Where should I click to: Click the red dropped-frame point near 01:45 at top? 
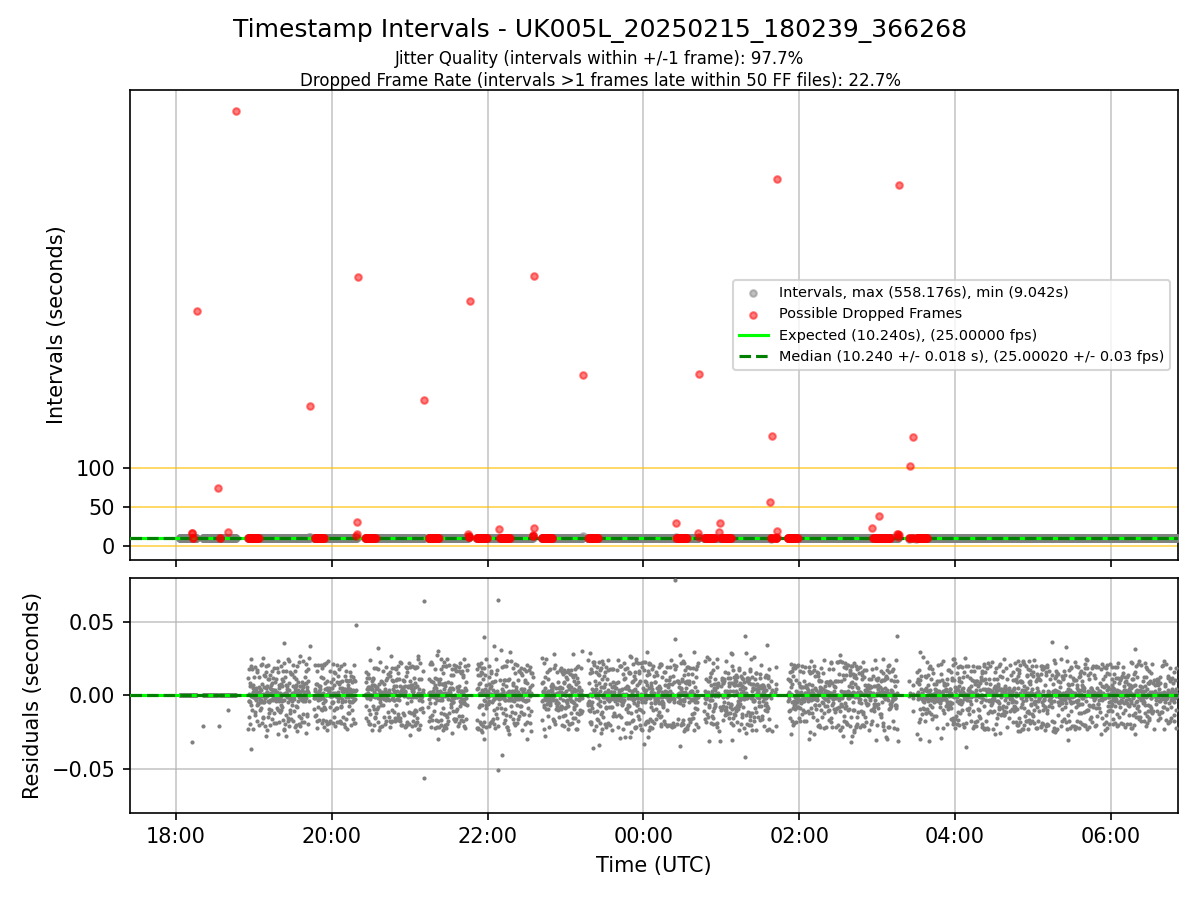pos(777,179)
